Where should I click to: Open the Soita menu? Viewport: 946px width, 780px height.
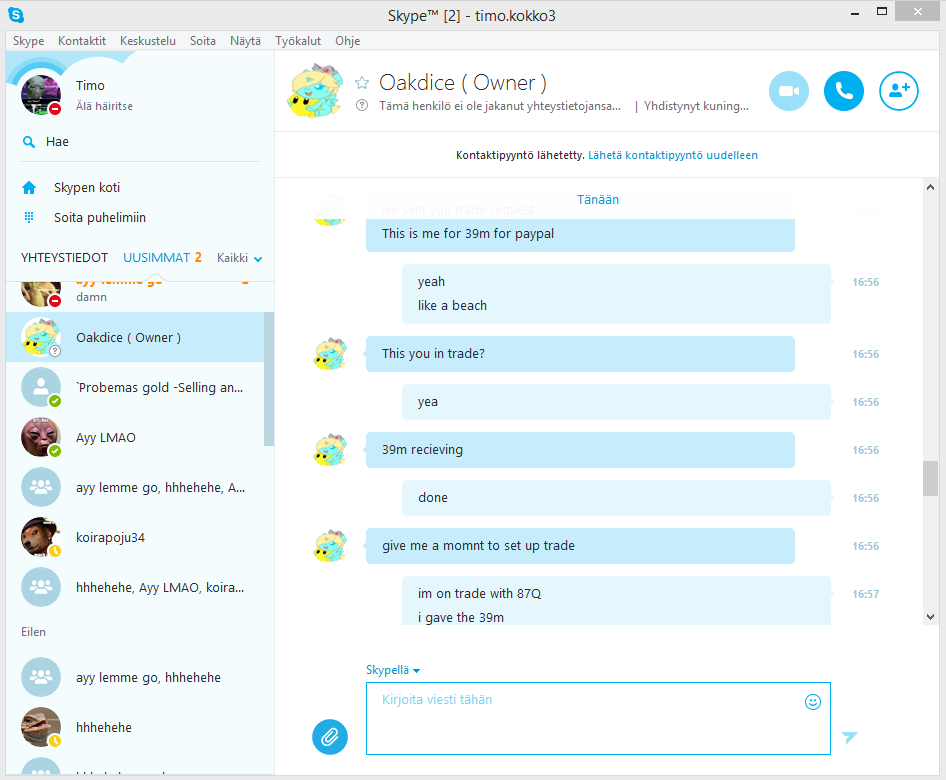pos(203,41)
